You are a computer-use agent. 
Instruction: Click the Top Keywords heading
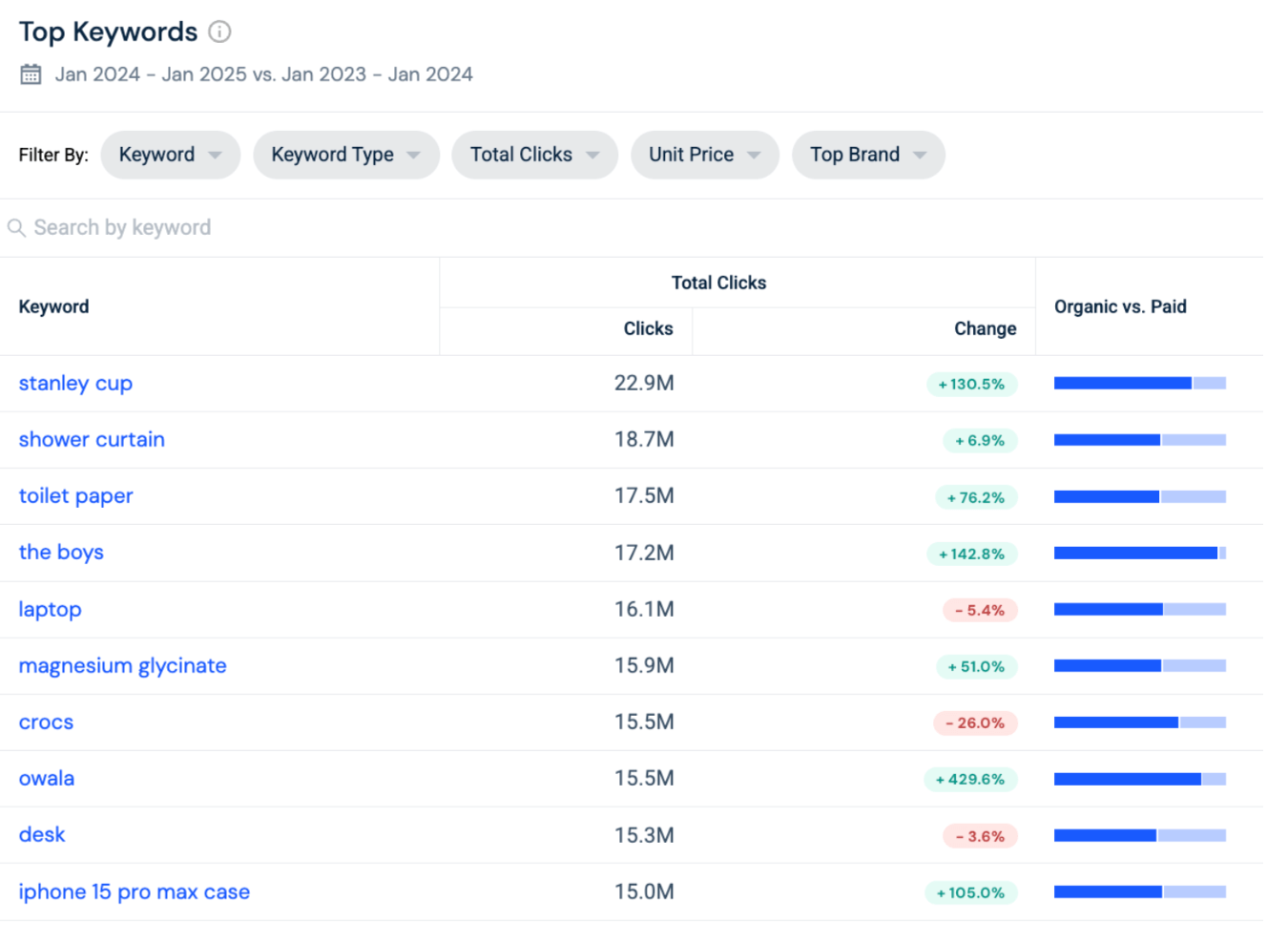[108, 32]
